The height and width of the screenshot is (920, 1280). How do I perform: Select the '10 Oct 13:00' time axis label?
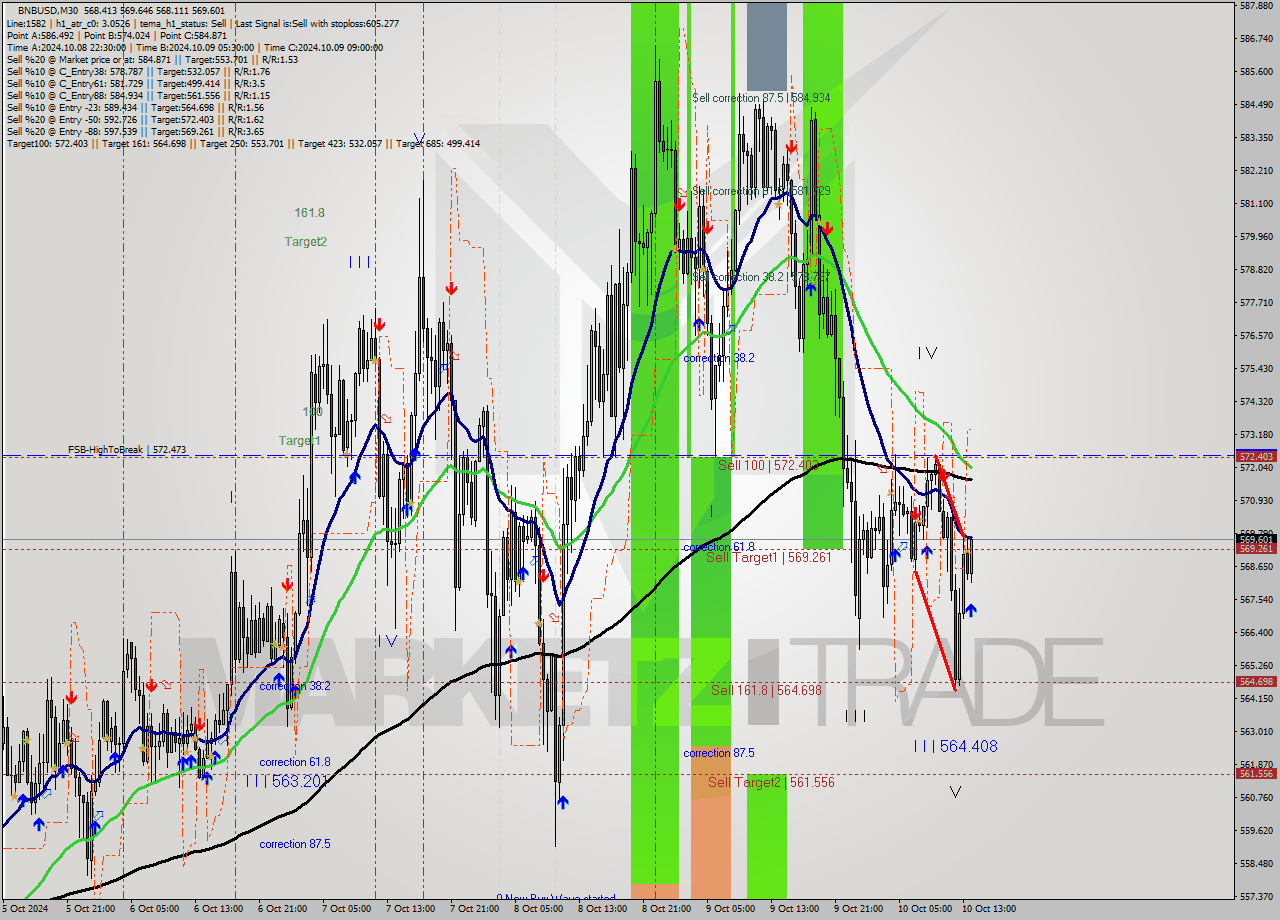(x=989, y=909)
